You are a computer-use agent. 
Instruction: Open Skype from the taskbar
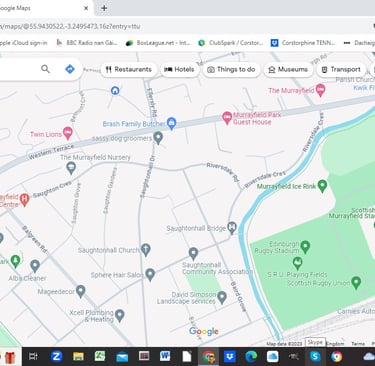[x=315, y=357]
